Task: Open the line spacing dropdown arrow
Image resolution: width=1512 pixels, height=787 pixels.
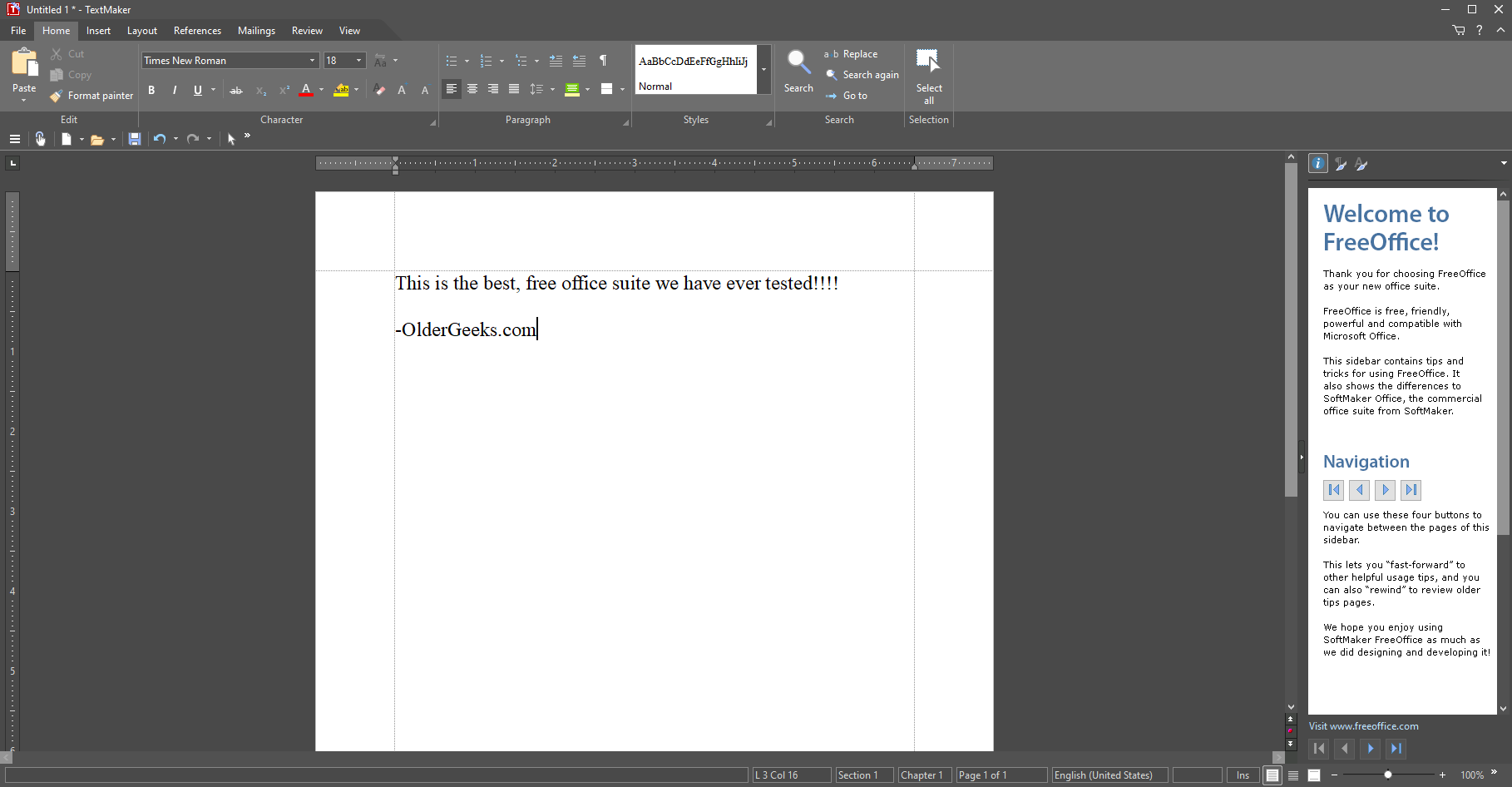Action: point(552,90)
